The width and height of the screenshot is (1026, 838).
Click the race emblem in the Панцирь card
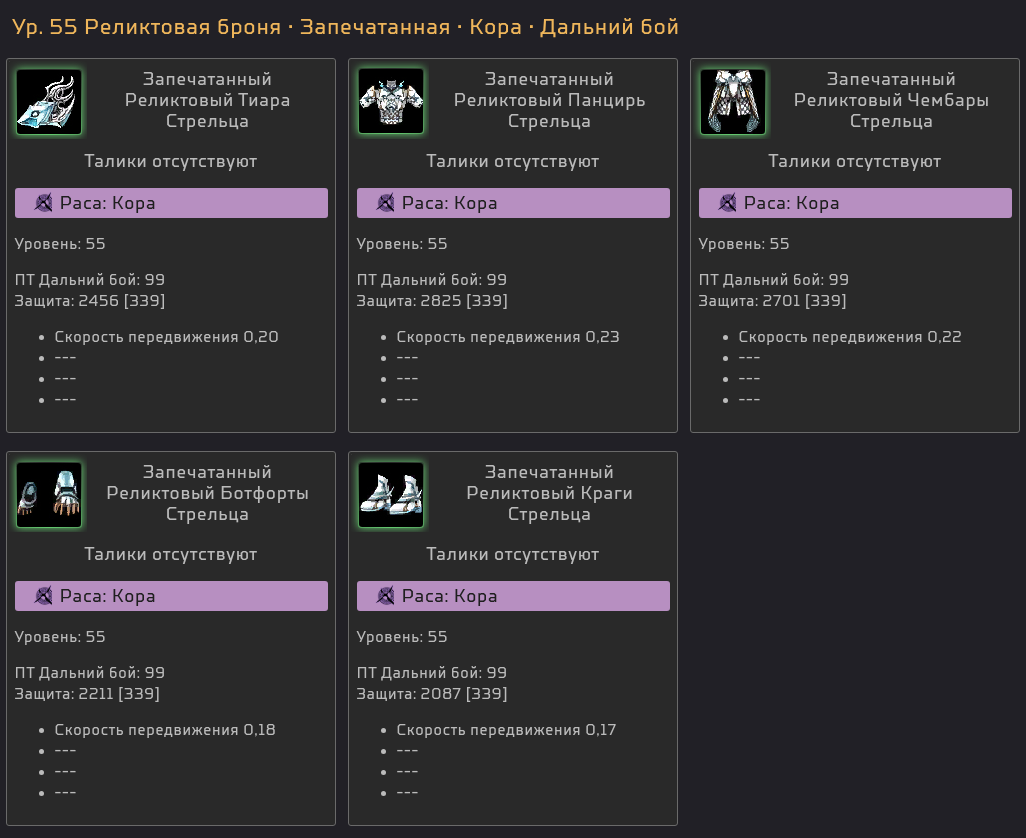[x=385, y=203]
